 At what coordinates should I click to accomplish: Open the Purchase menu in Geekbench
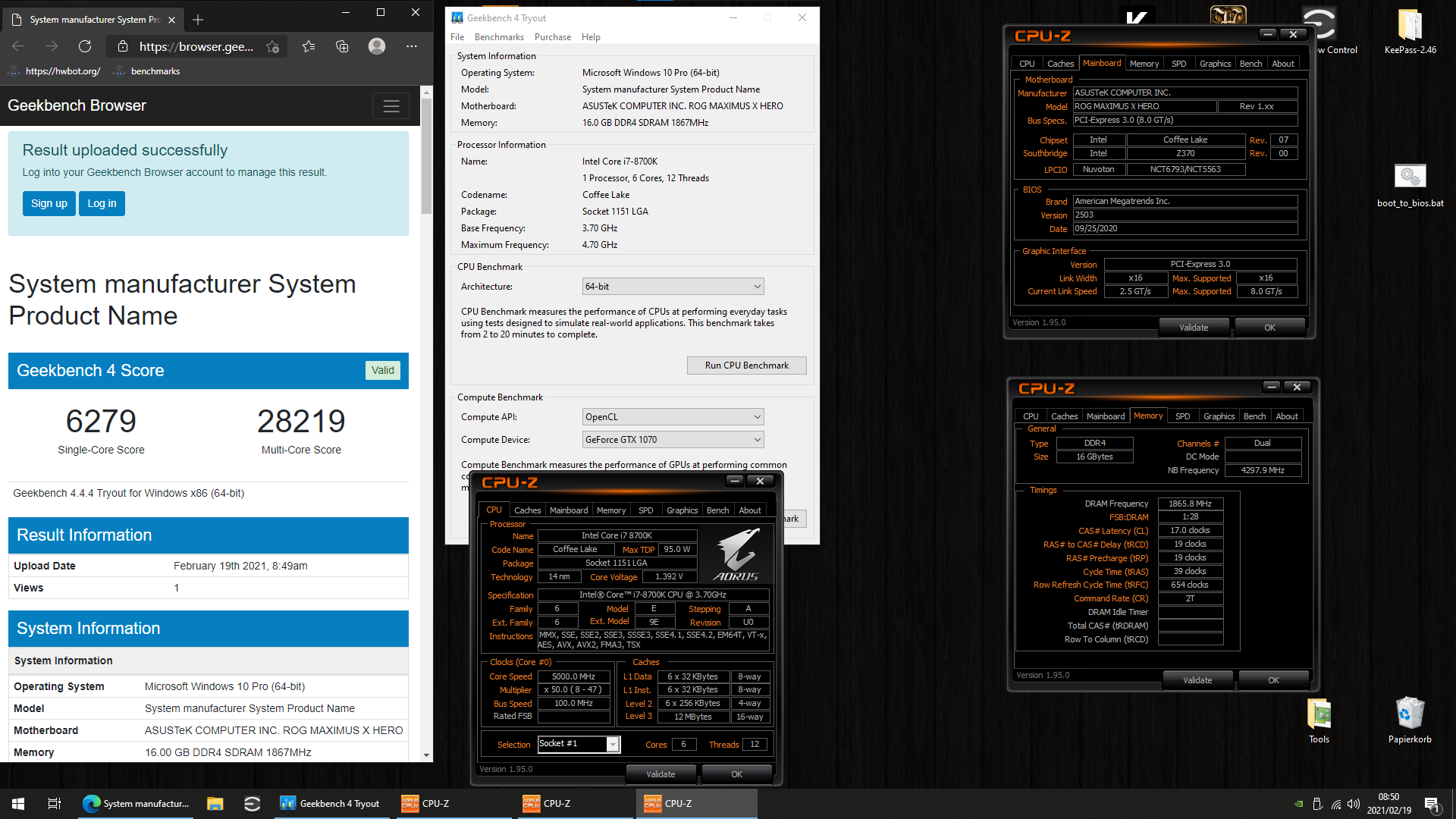(553, 37)
